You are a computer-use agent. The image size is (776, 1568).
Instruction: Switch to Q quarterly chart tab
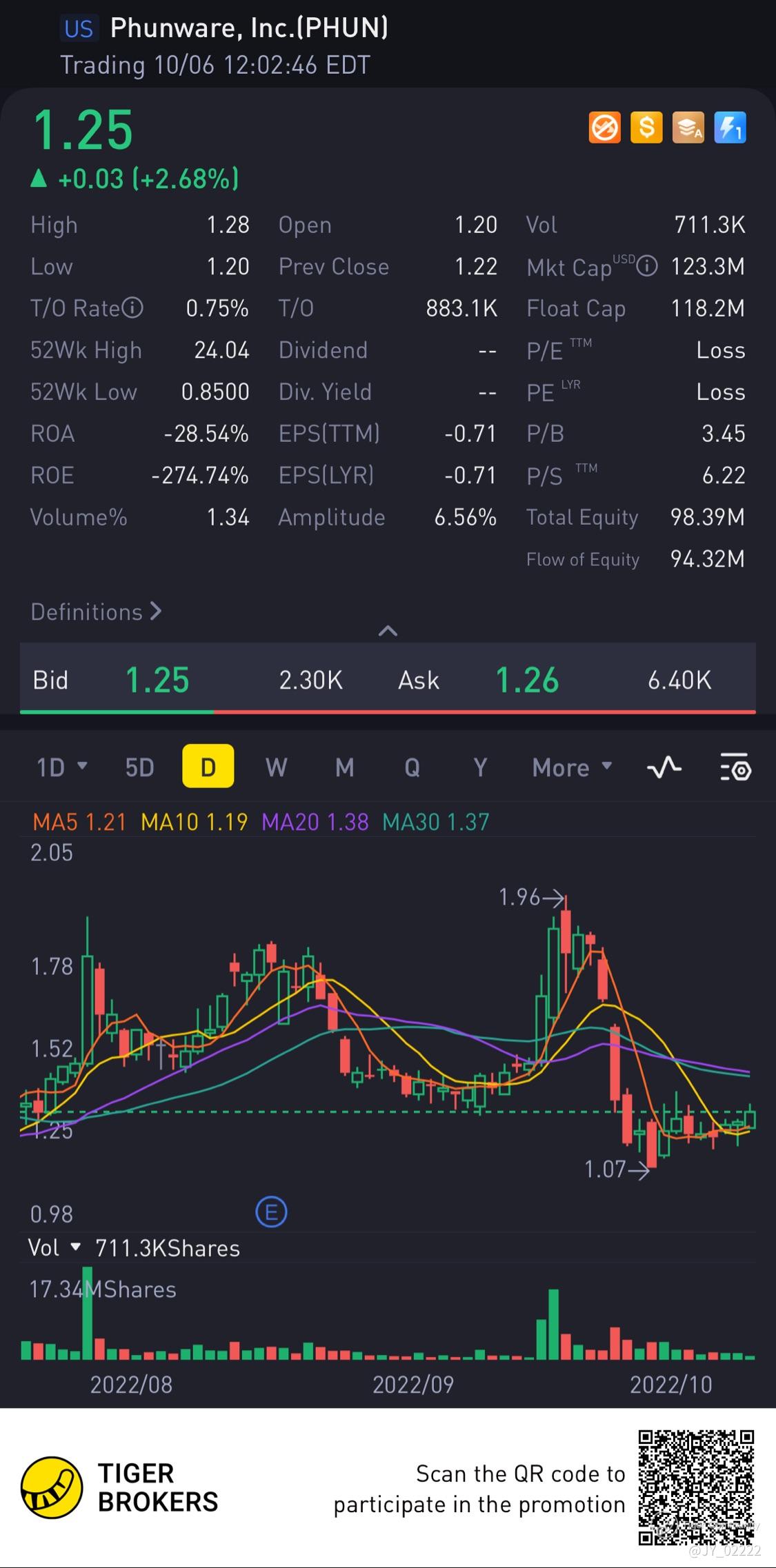(x=412, y=767)
